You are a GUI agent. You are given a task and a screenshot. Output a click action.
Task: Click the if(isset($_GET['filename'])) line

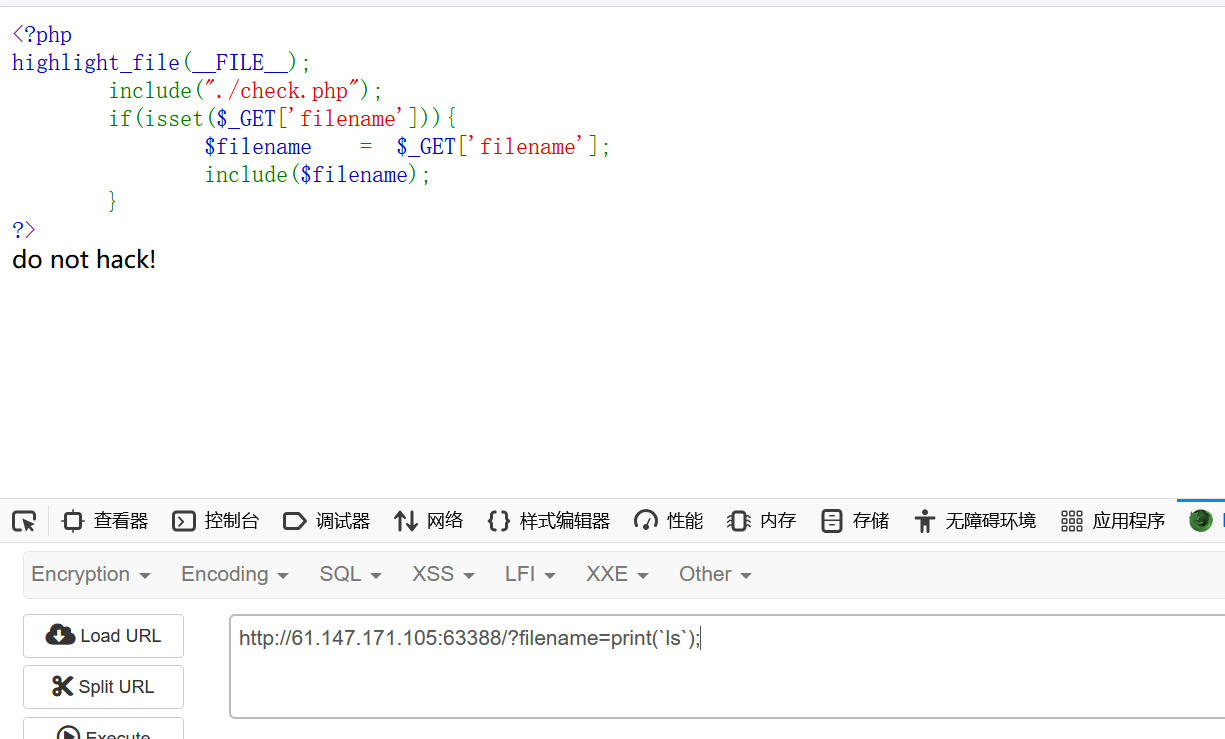283,119
